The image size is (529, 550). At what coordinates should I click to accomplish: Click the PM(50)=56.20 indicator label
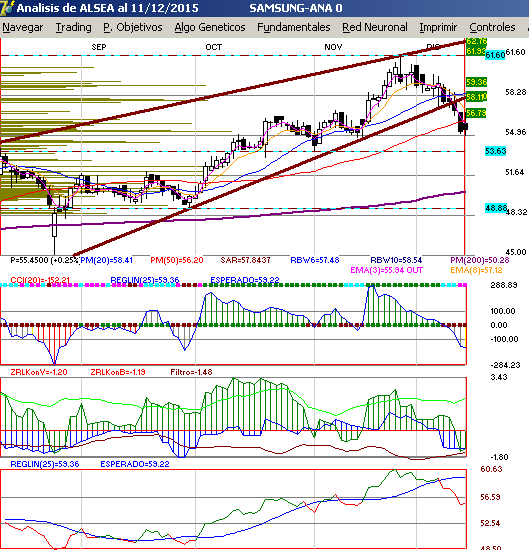pos(176,260)
